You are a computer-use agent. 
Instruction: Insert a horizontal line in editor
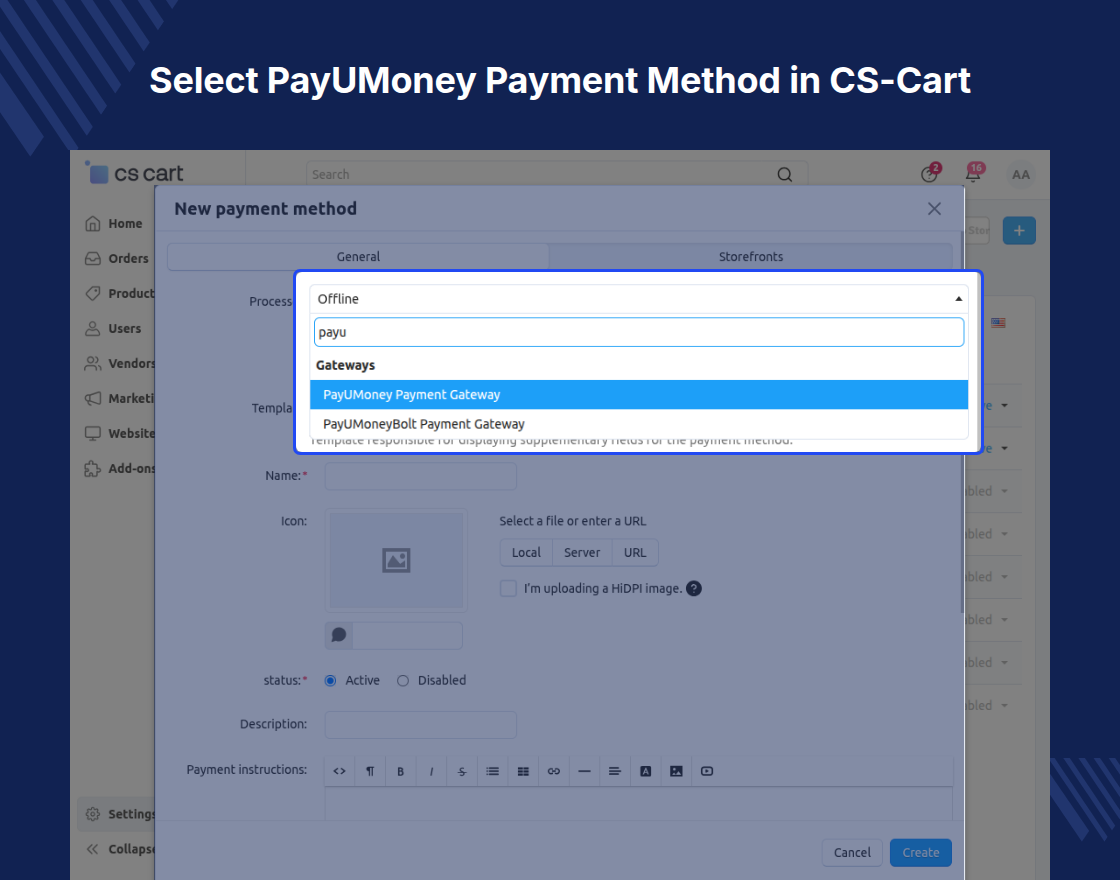point(584,771)
